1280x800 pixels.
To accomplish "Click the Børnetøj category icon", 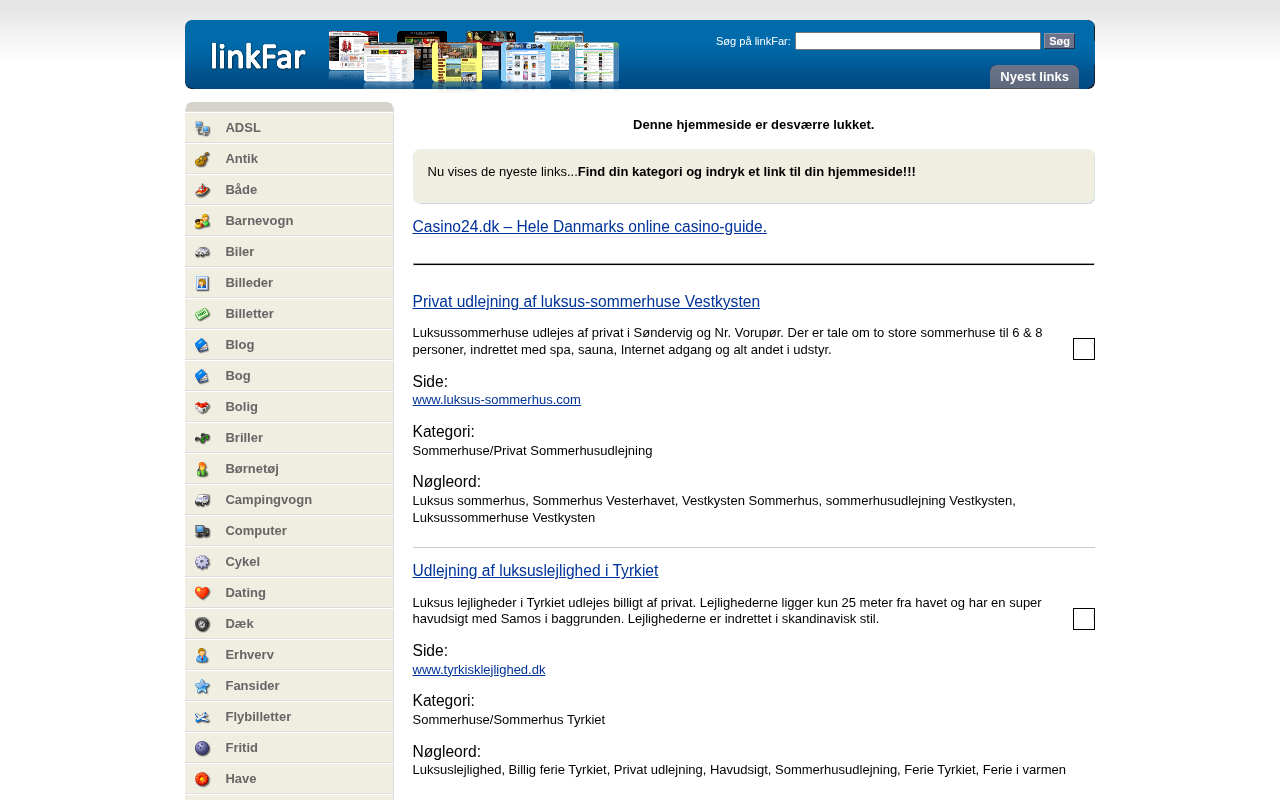I will (203, 469).
